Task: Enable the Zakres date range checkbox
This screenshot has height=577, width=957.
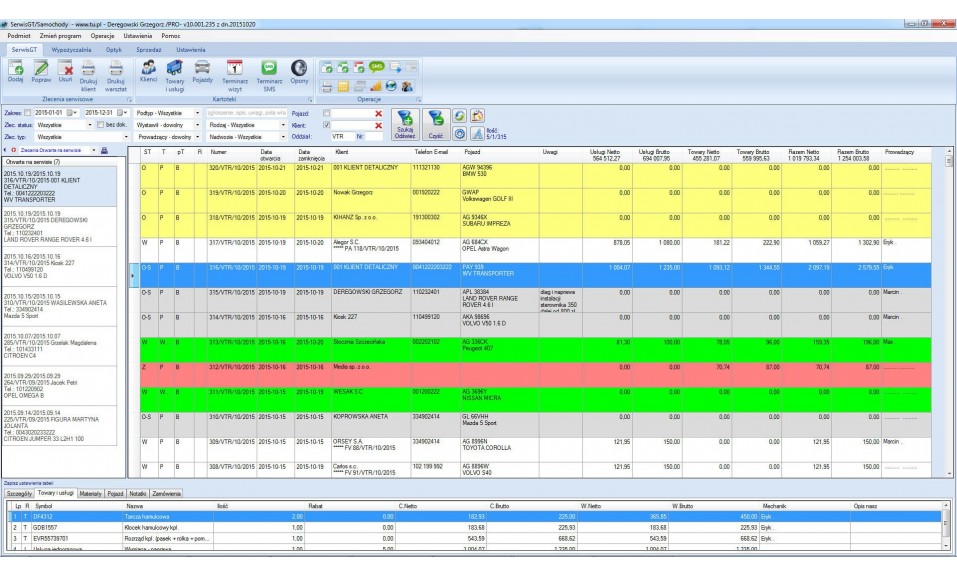Action: [28, 113]
